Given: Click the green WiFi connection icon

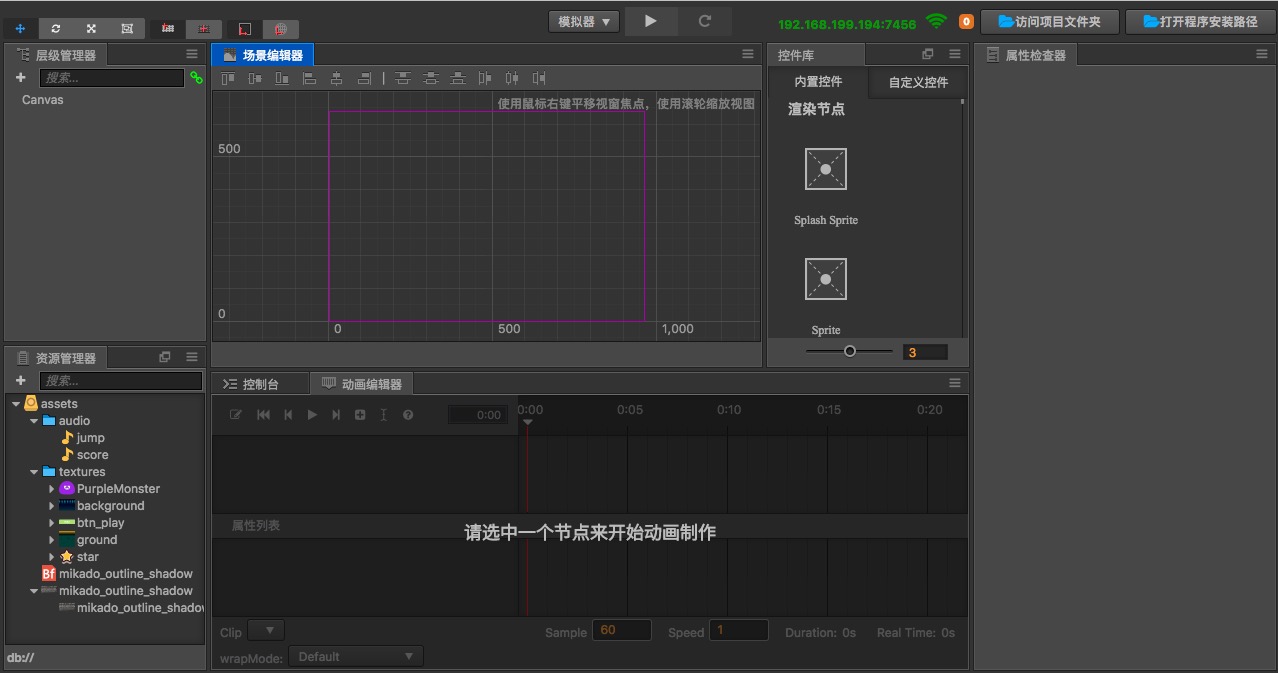Looking at the screenshot, I should point(936,21).
